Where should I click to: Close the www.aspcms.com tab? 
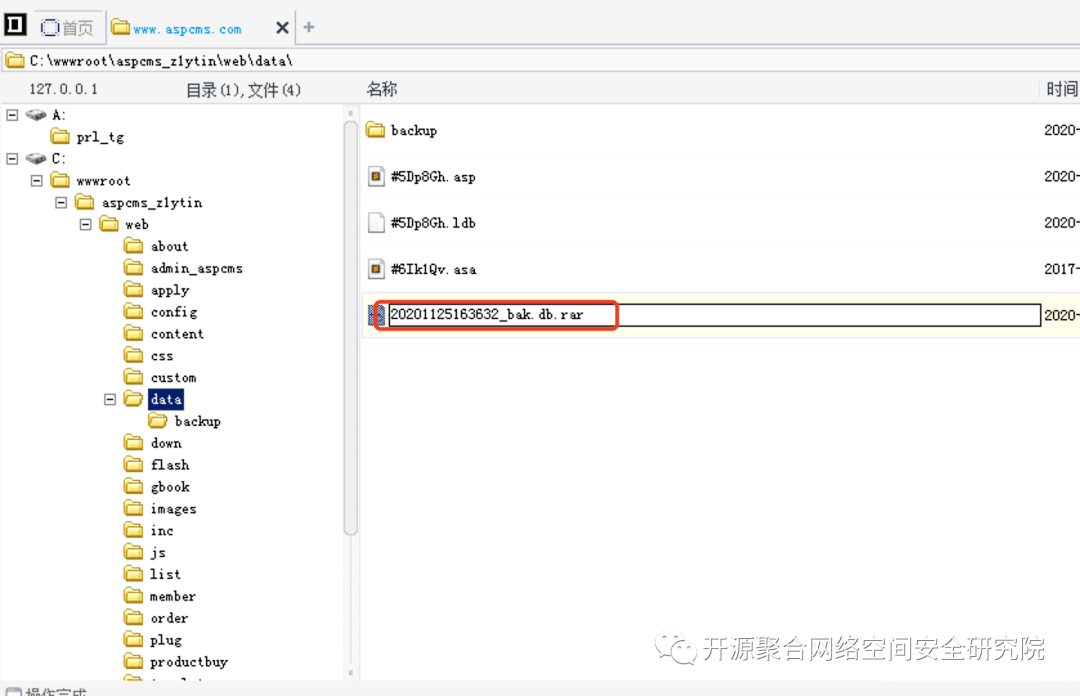click(282, 28)
